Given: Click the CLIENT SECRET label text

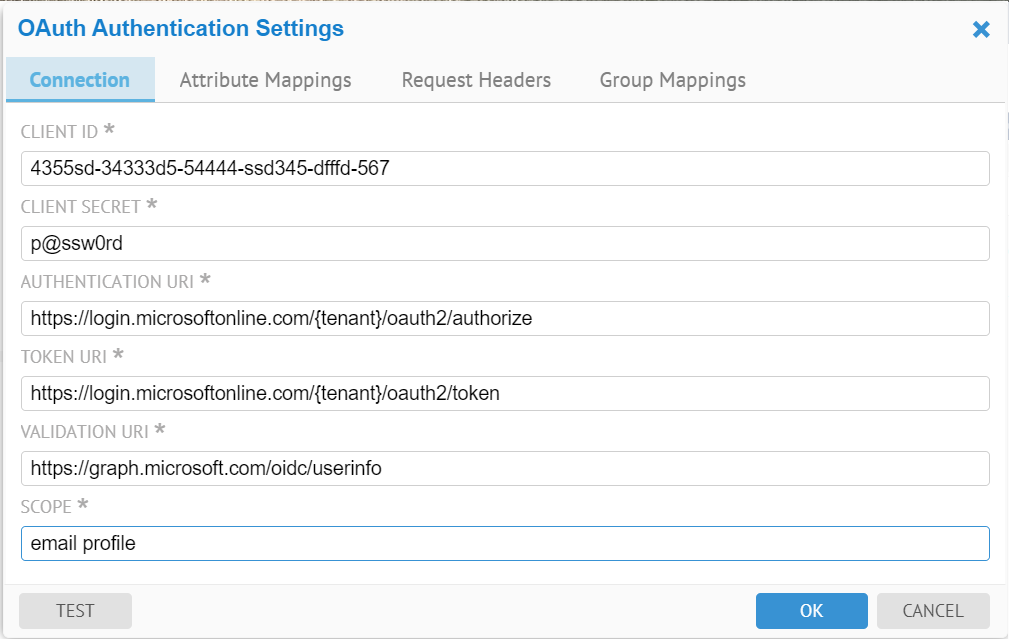Looking at the screenshot, I should tap(80, 207).
